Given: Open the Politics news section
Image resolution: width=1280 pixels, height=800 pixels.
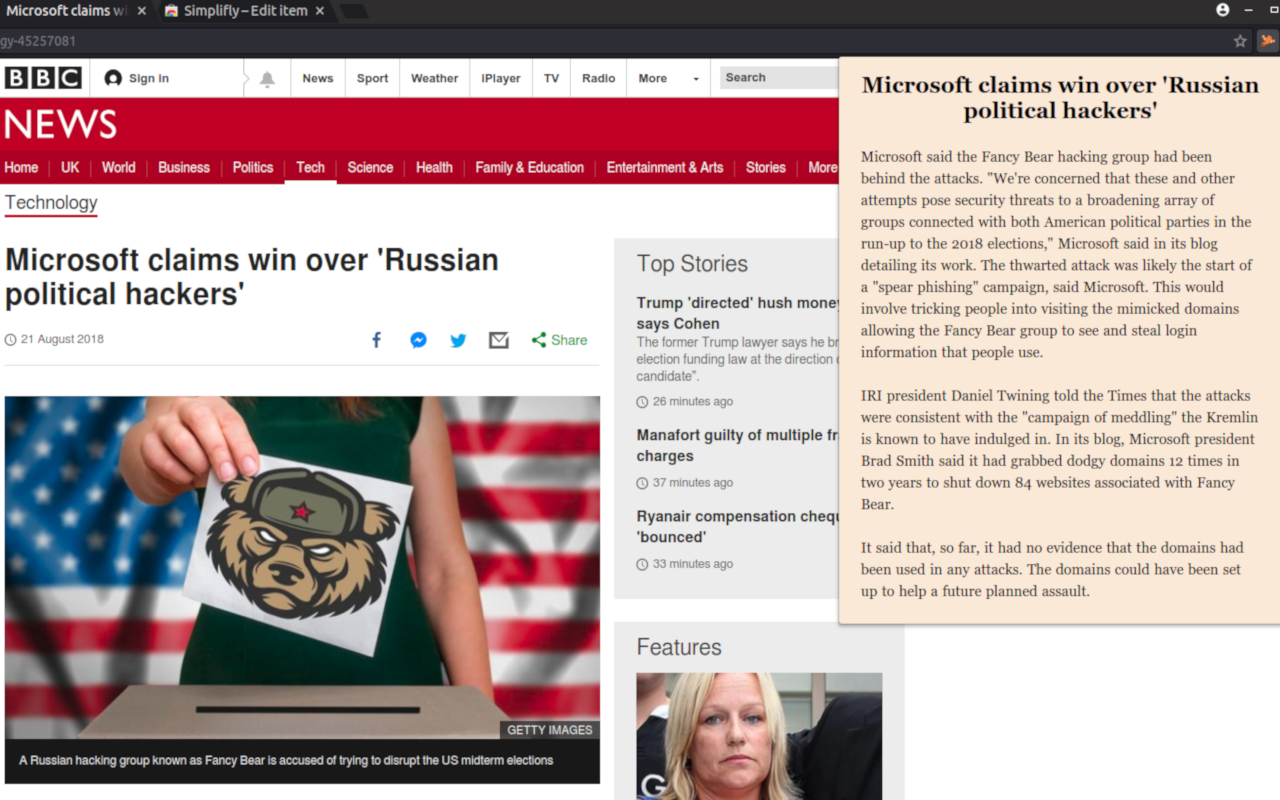Looking at the screenshot, I should coord(253,167).
